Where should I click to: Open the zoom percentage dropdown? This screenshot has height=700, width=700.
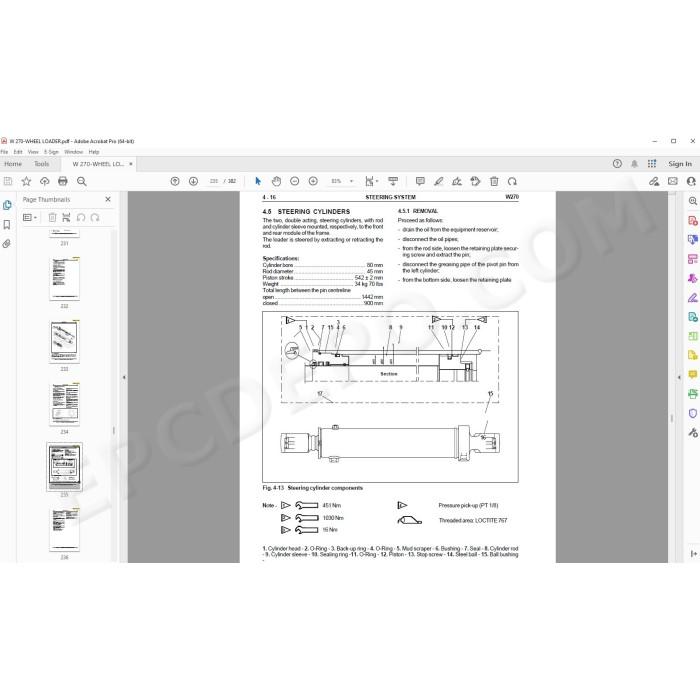(351, 181)
